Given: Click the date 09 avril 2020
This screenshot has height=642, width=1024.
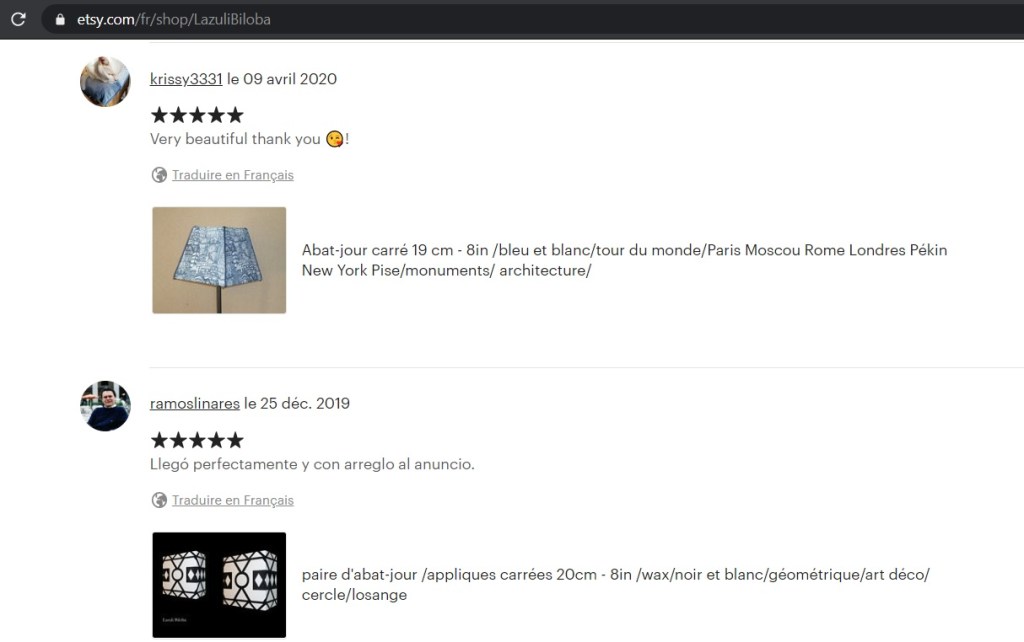Looking at the screenshot, I should pos(290,79).
